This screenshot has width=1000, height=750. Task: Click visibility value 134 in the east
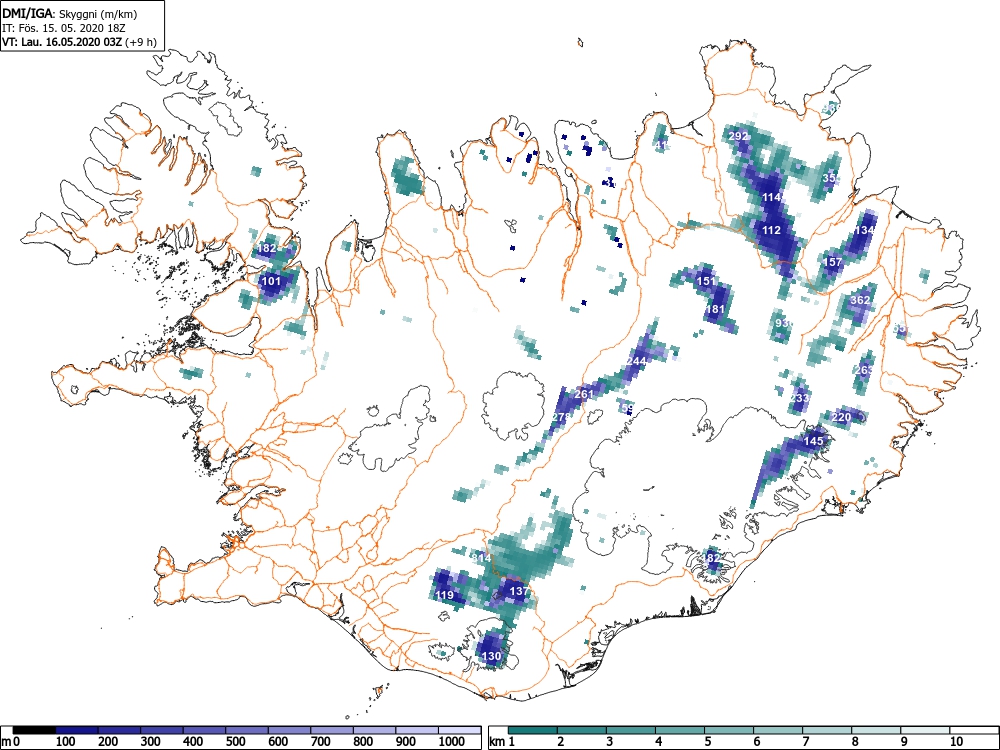[x=865, y=230]
